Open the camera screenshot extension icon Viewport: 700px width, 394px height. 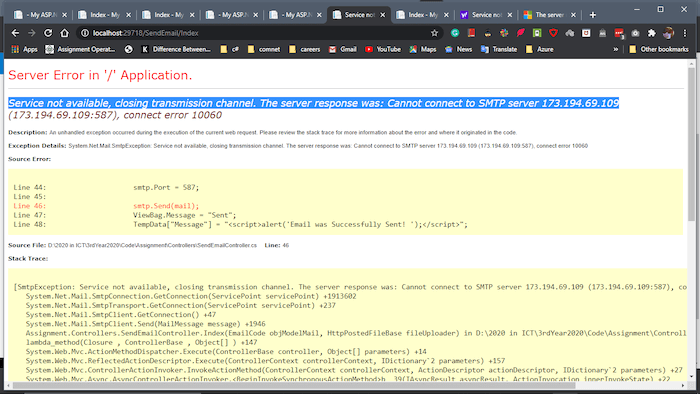point(635,33)
